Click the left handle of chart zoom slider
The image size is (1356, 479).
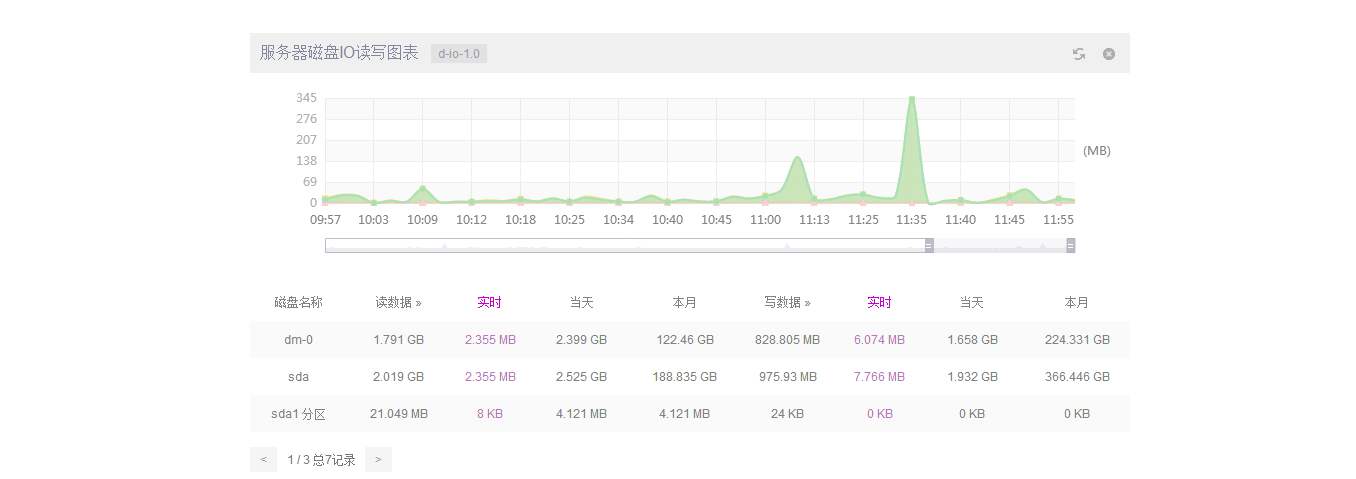(x=929, y=245)
